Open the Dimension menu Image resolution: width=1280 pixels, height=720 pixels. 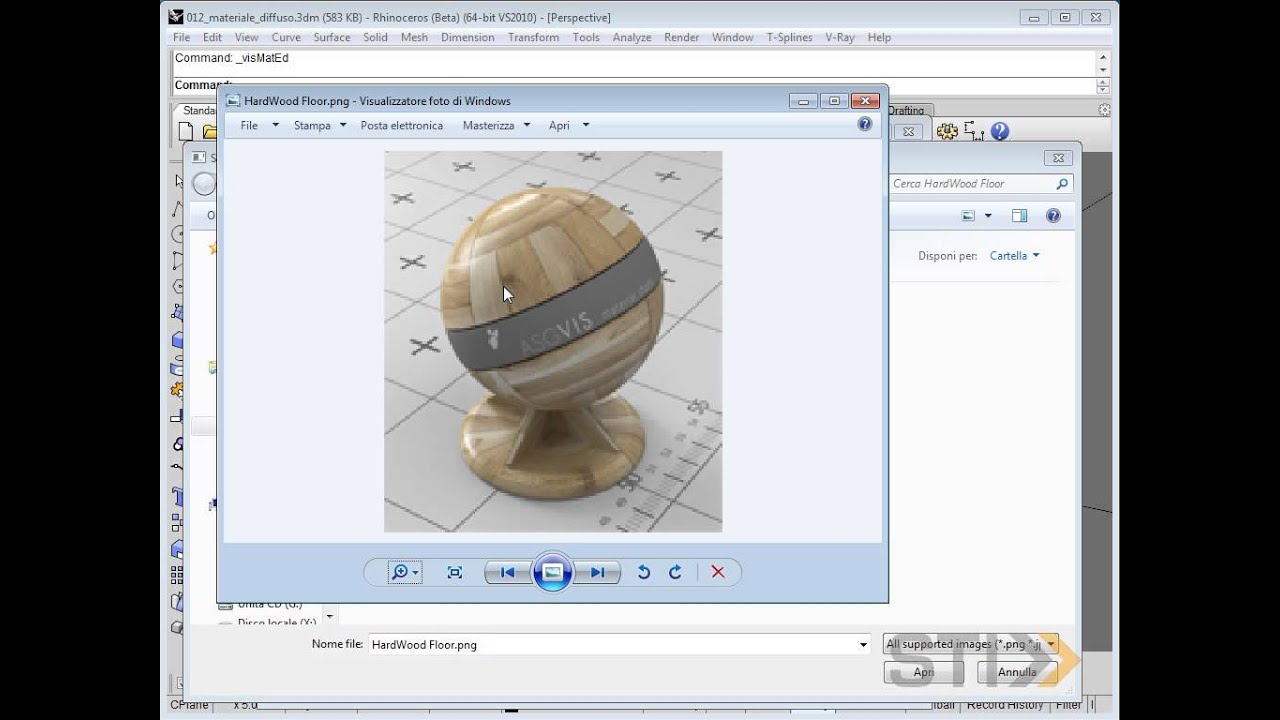468,37
